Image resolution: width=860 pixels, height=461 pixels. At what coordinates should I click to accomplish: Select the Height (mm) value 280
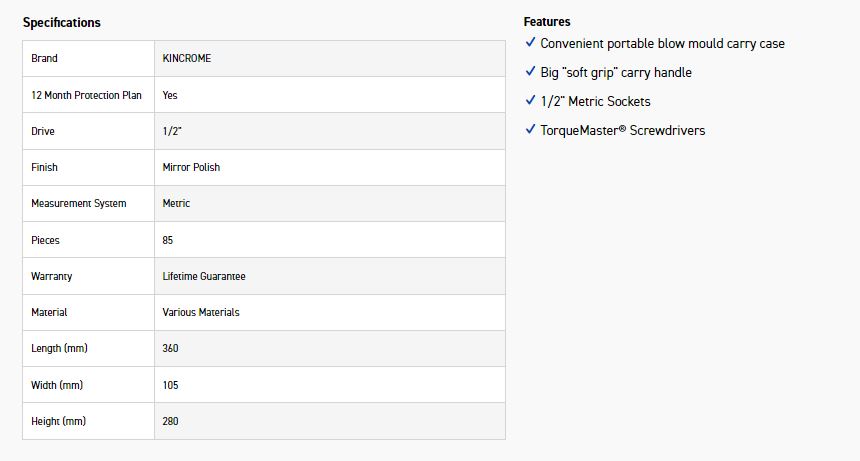point(170,421)
